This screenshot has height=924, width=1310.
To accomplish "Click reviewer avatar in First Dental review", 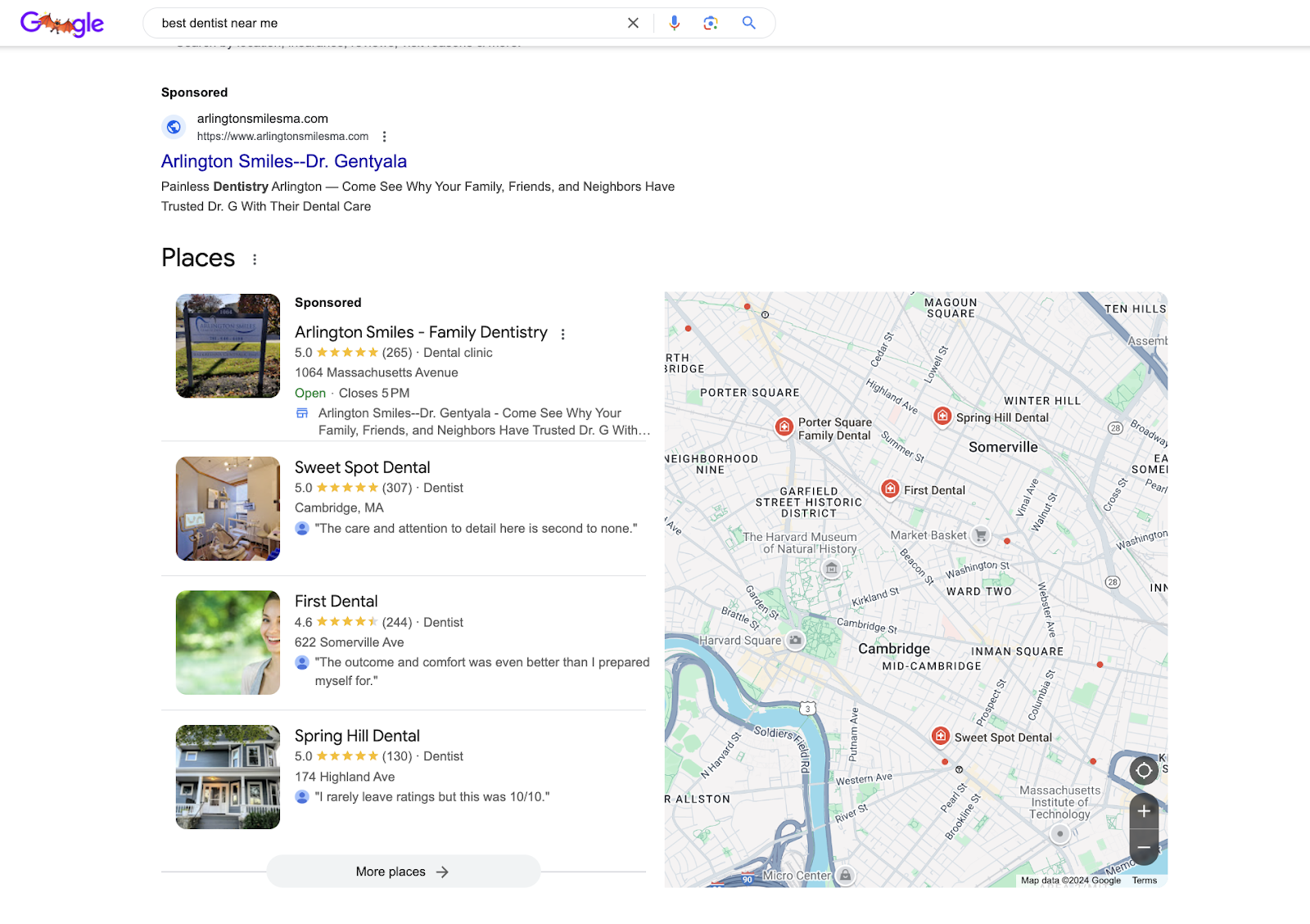I will (x=302, y=662).
